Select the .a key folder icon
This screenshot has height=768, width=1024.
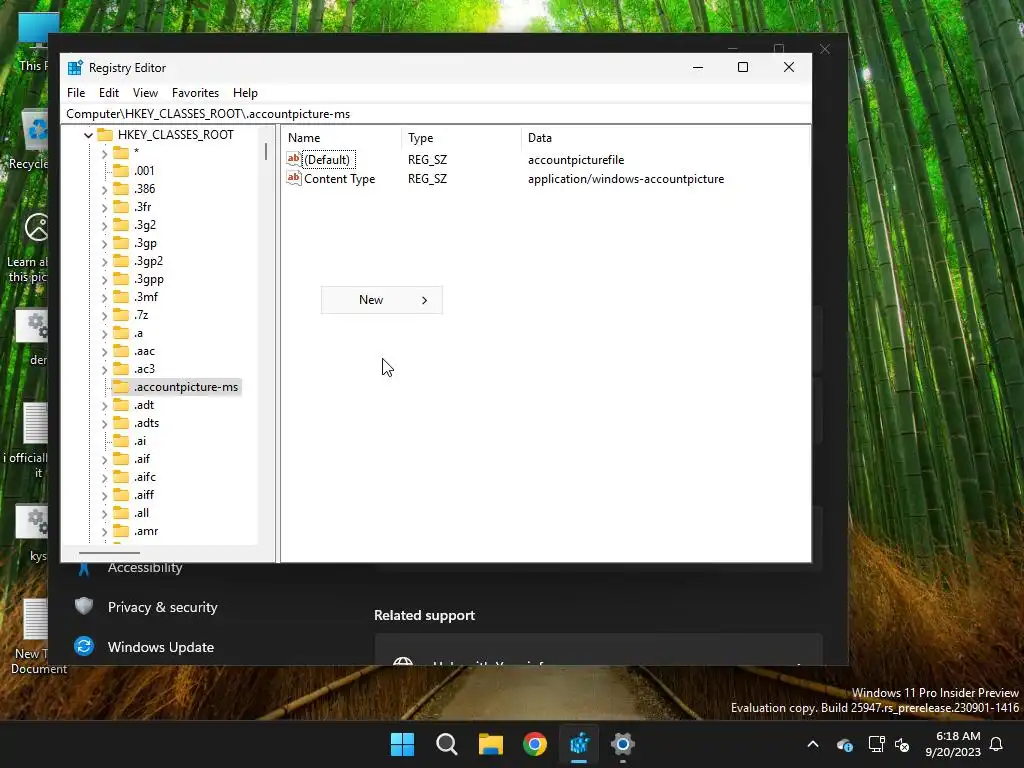click(121, 333)
